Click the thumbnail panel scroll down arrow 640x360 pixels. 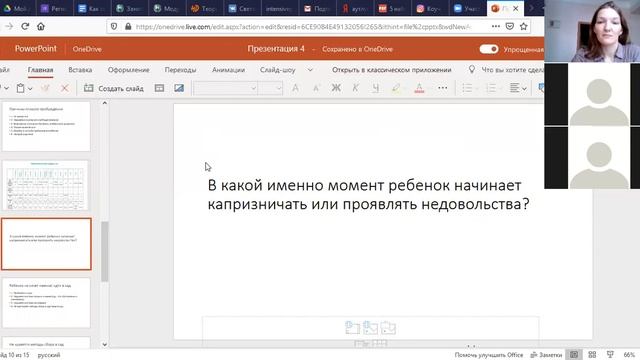pos(104,344)
